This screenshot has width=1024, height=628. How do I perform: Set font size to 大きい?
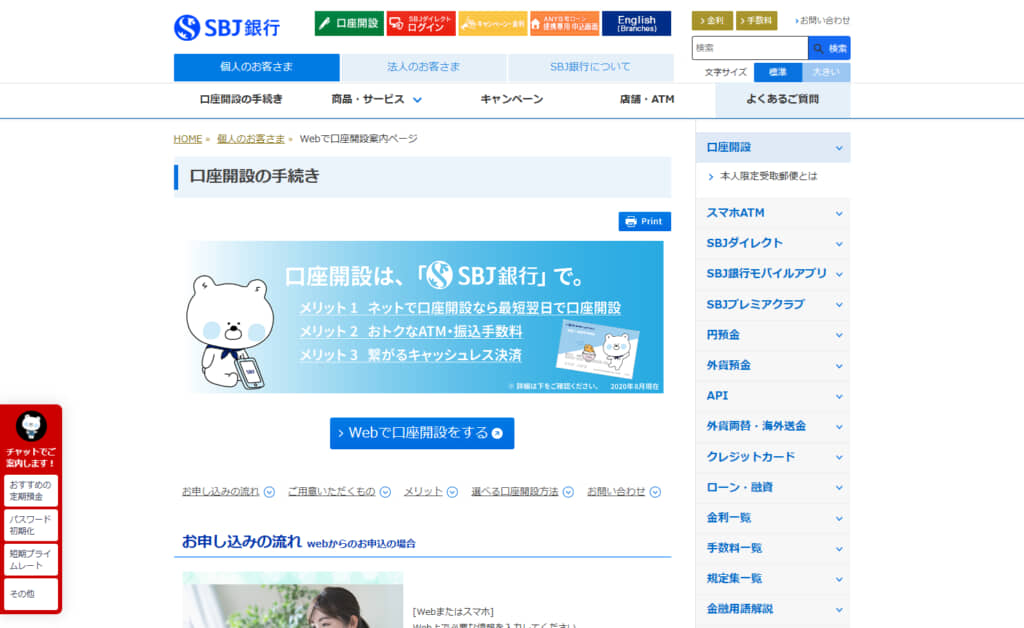click(x=826, y=72)
